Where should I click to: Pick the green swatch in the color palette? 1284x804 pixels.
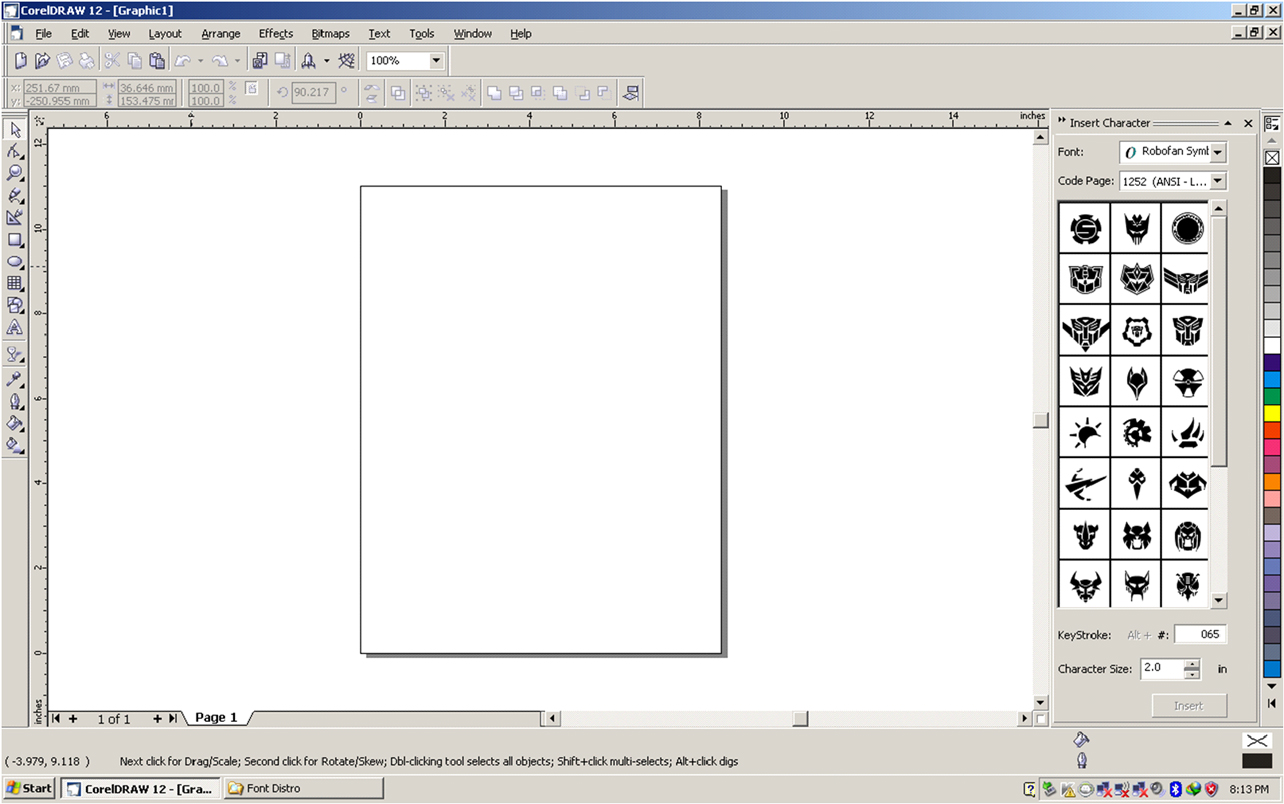click(1272, 396)
